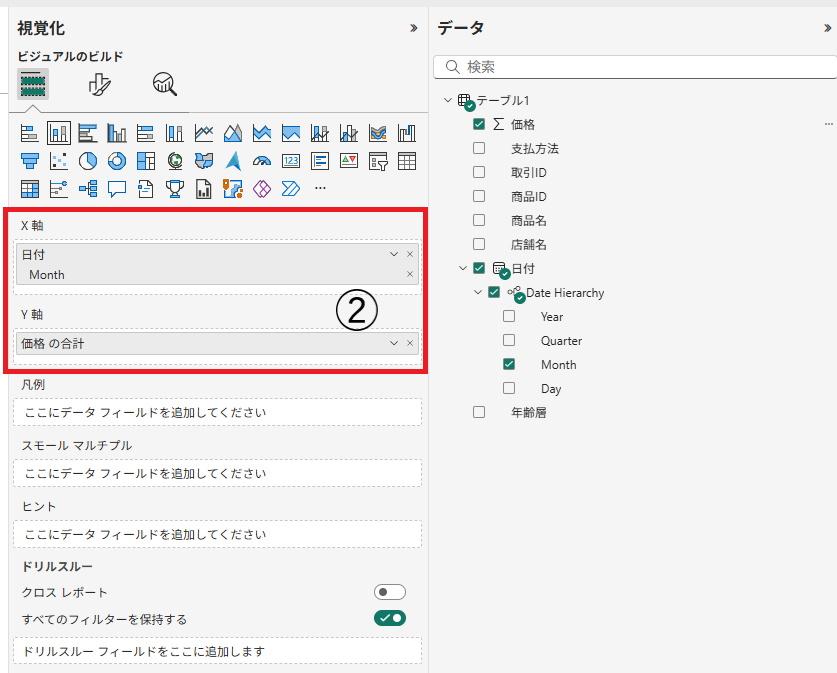This screenshot has height=673, width=837.
Task: Click the 検索 search field
Action: (640, 67)
